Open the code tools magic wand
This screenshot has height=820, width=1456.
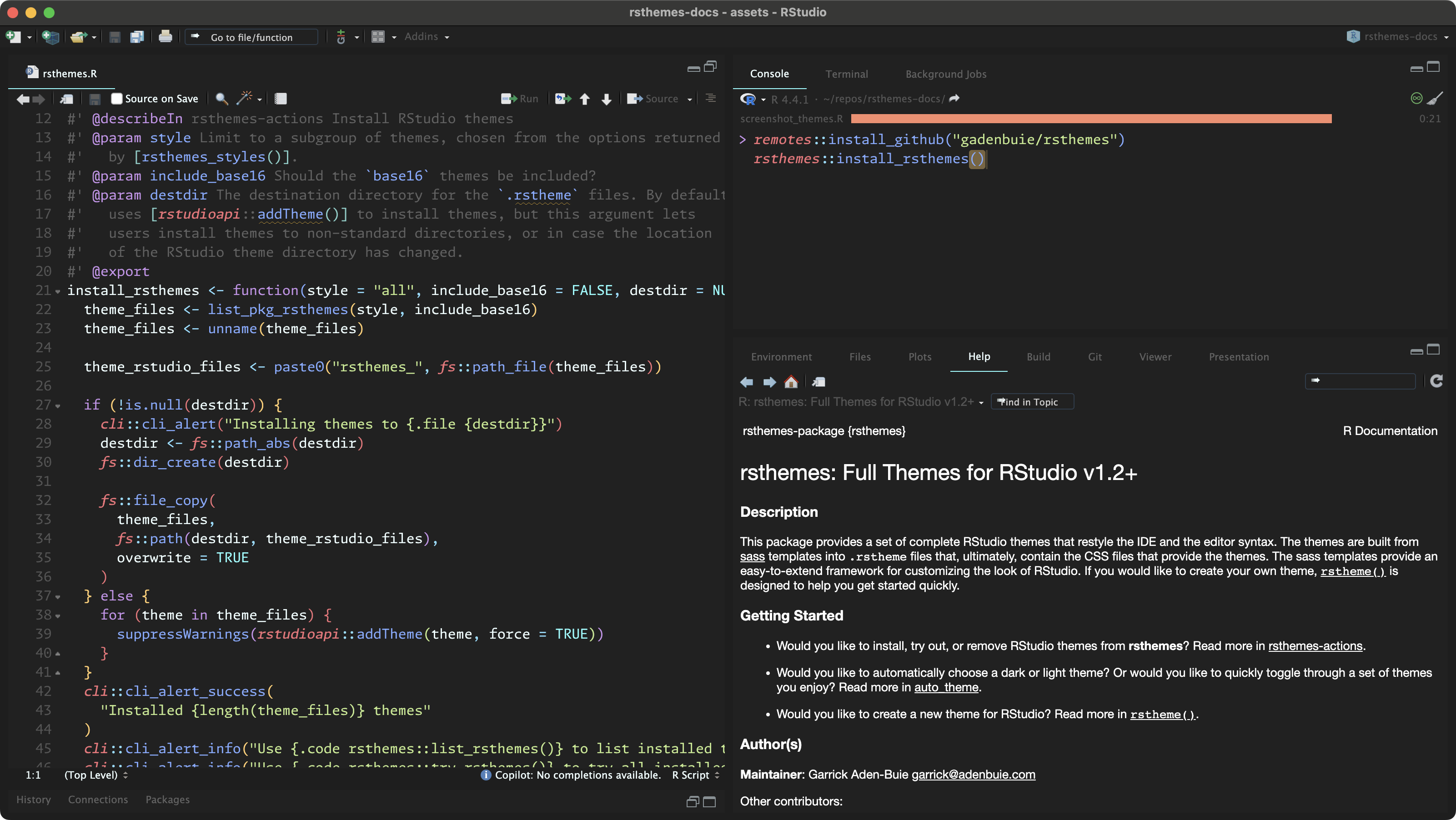[x=244, y=98]
